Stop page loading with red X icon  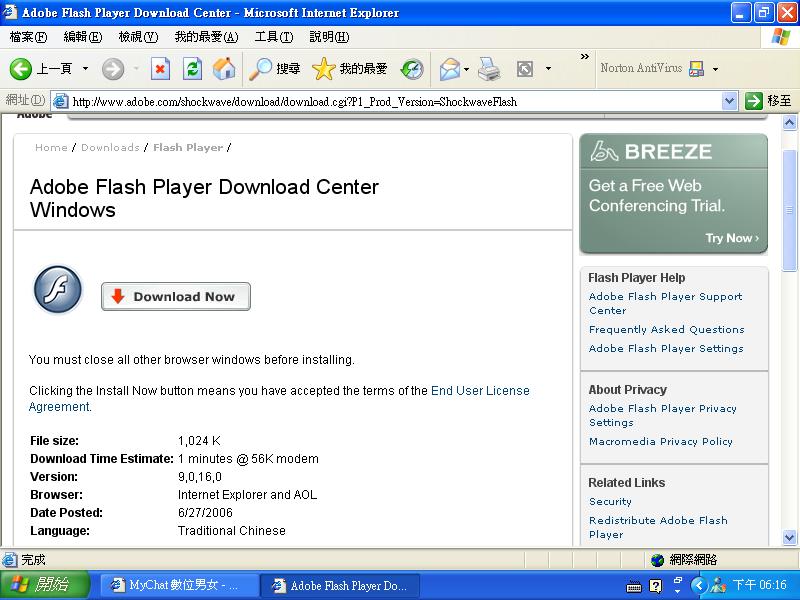[160, 69]
